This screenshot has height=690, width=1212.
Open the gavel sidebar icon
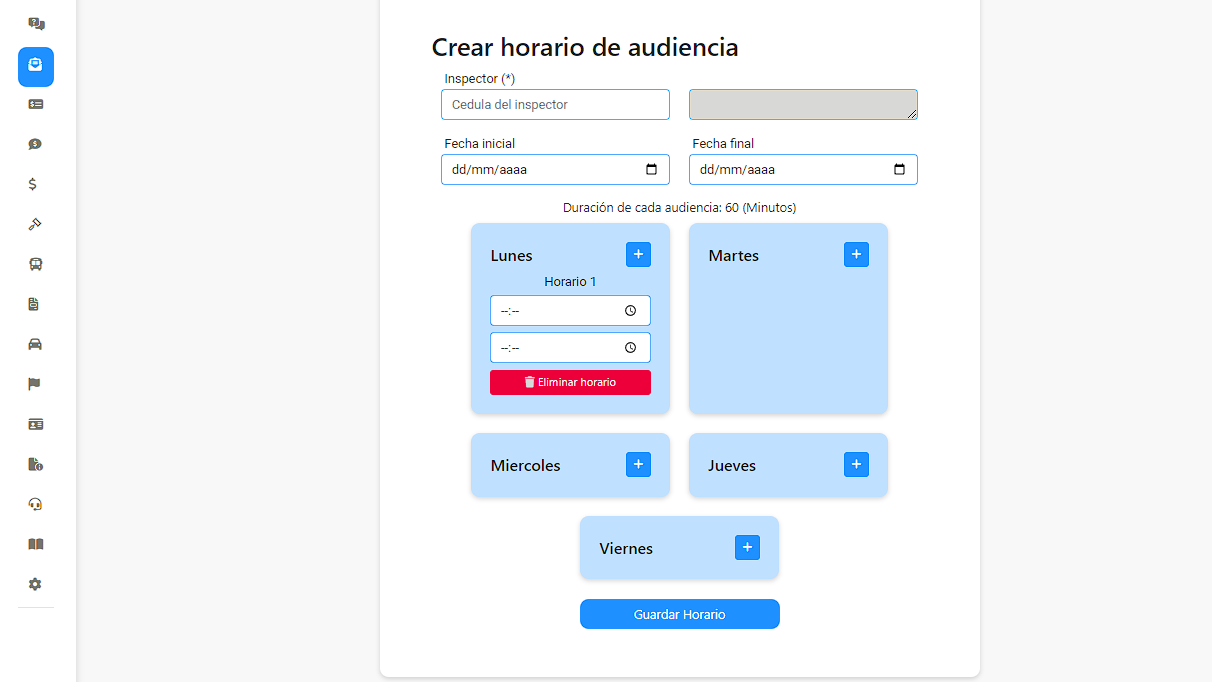coord(36,224)
